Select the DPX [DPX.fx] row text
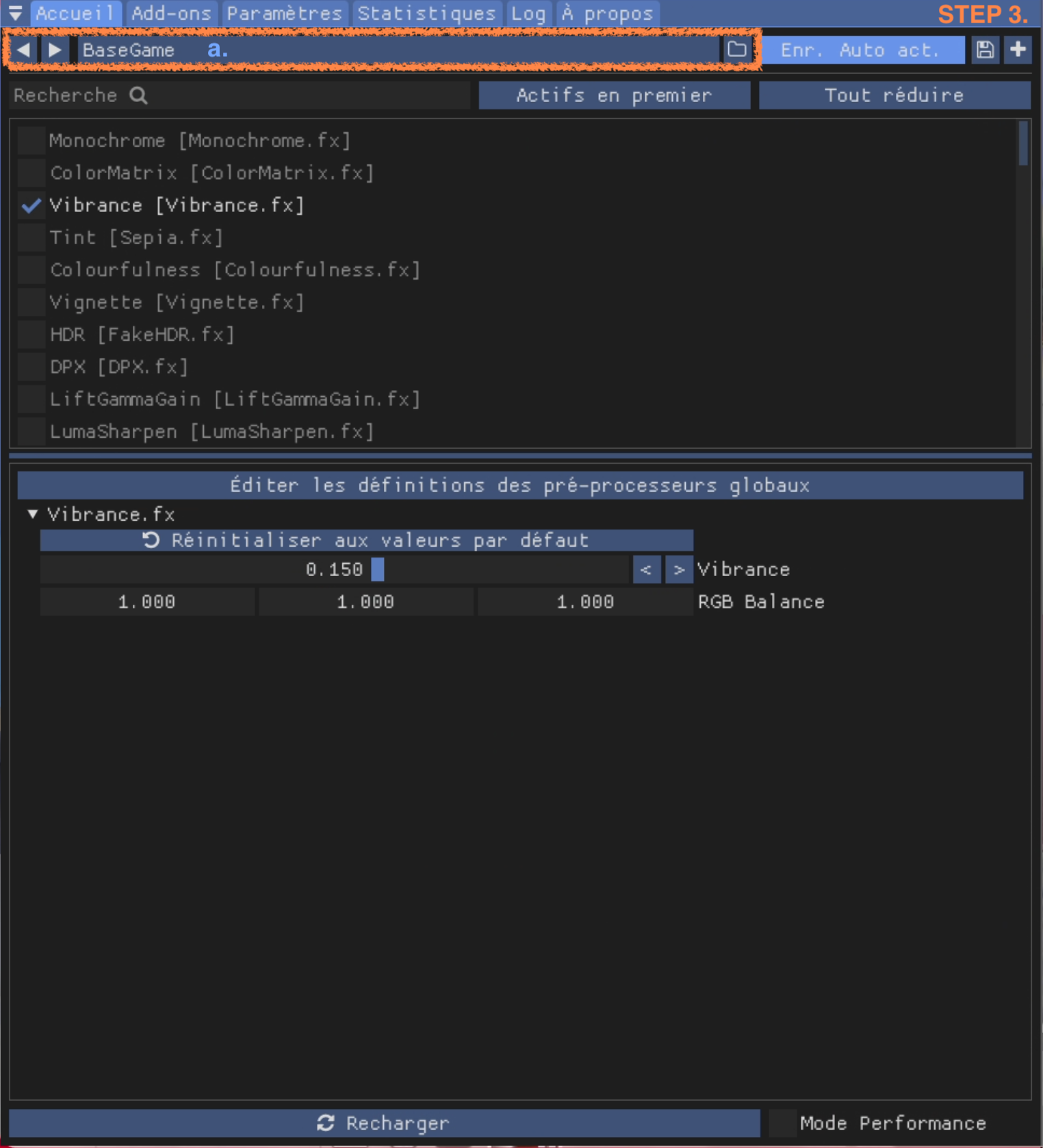 tap(119, 367)
